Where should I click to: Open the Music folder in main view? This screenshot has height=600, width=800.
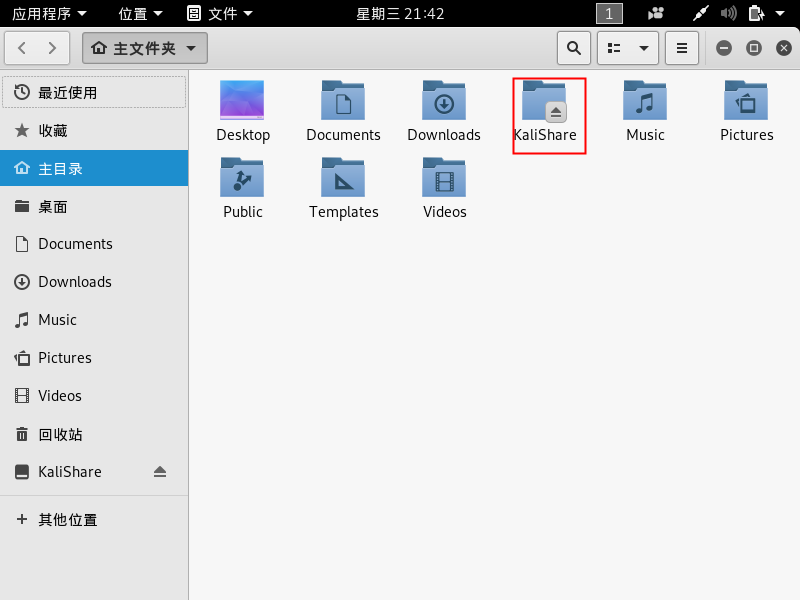click(645, 101)
